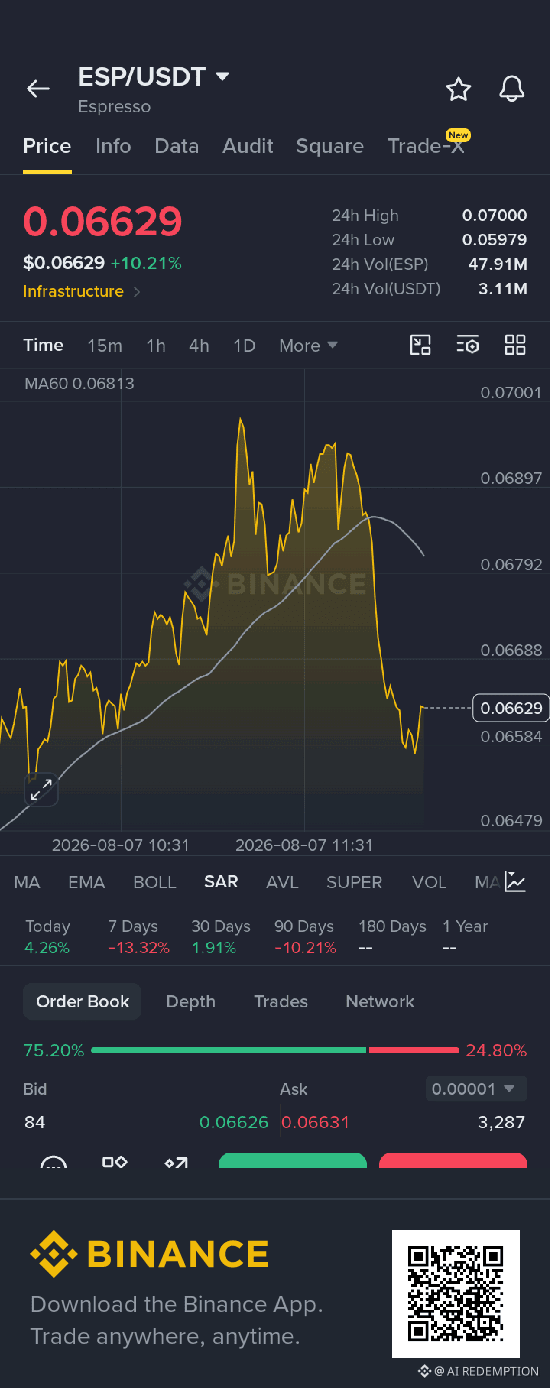Image resolution: width=550 pixels, height=1388 pixels.
Task: Toggle the SUPER indicator
Action: (354, 882)
